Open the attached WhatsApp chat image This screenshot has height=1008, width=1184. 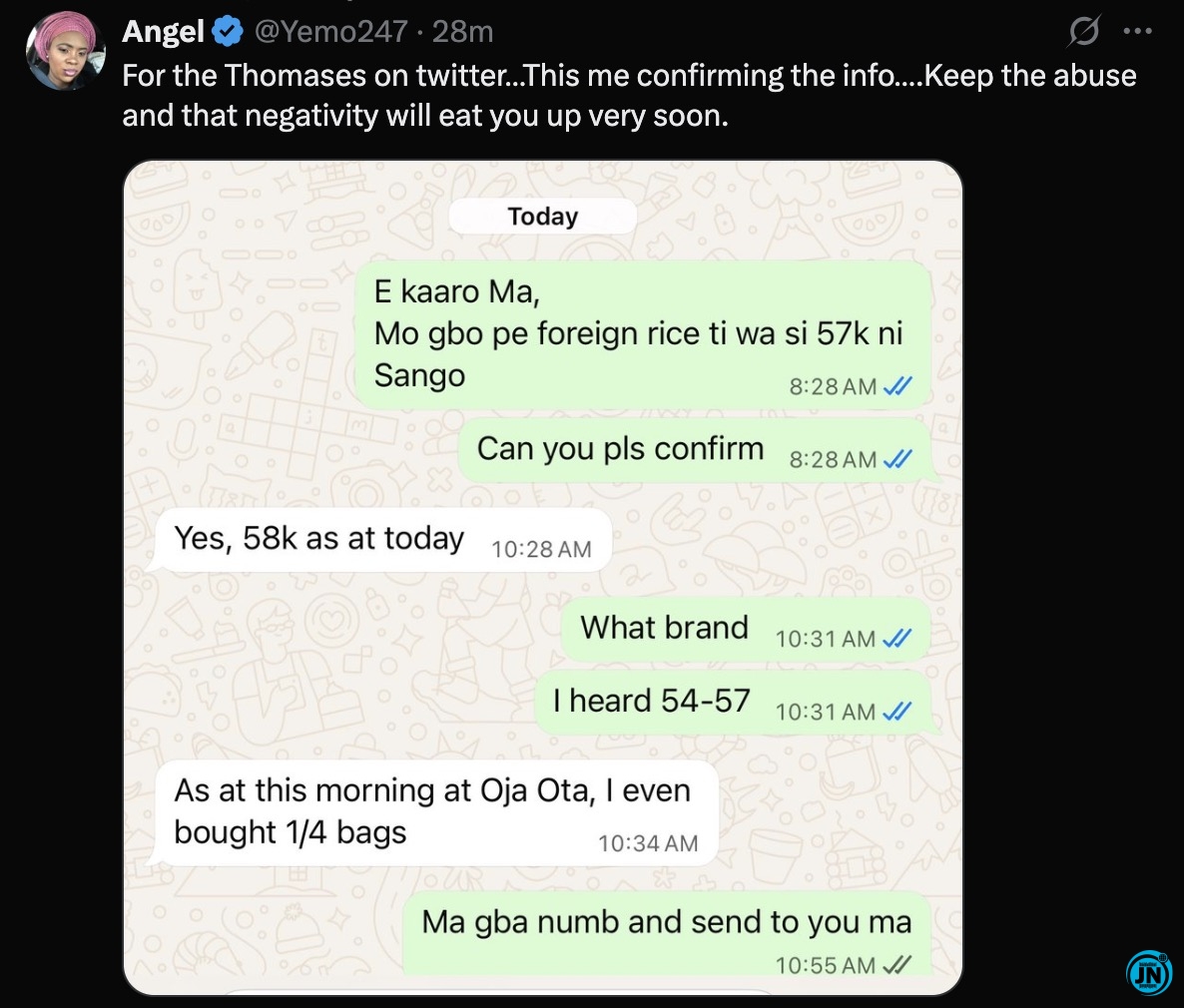point(543,577)
